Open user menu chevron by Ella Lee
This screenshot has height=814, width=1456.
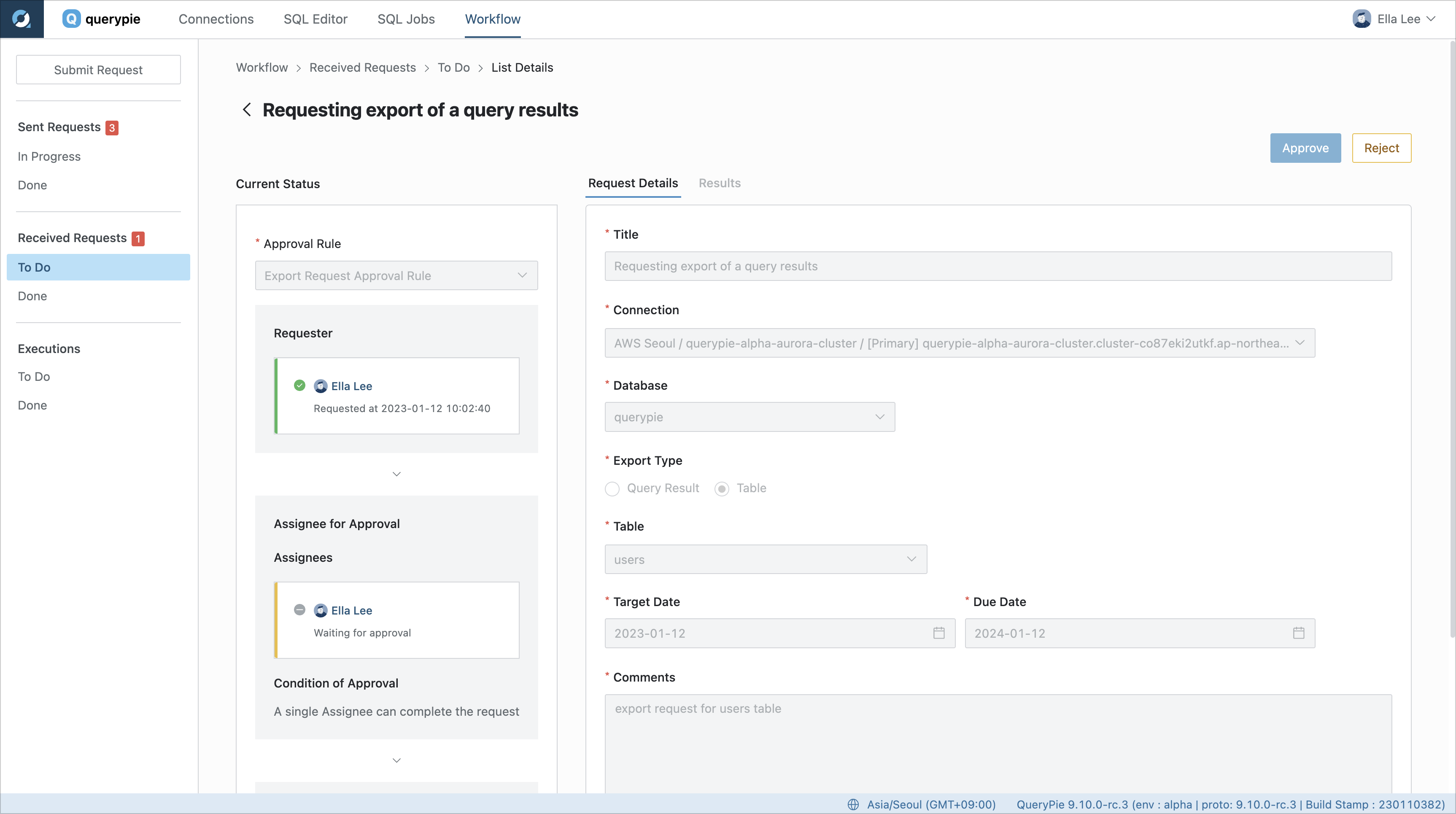(x=1431, y=19)
